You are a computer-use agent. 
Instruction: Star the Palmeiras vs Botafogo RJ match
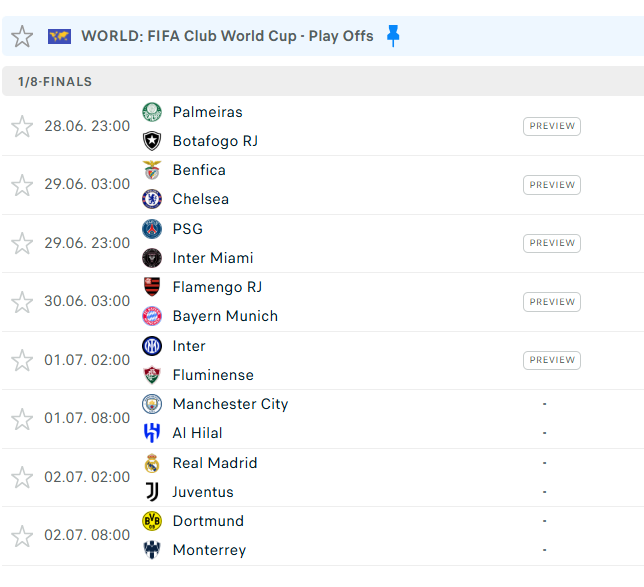[22, 126]
